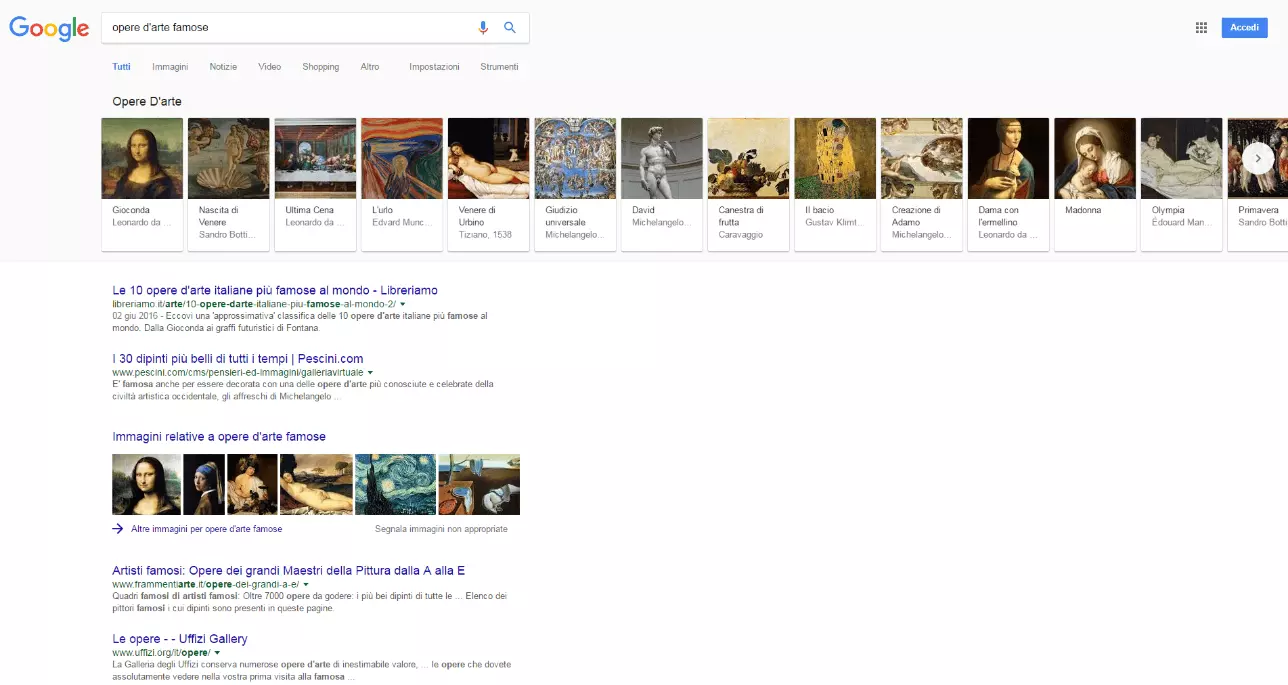Viewport: 1288px width, 685px height.
Task: Open Il bacio by Klimt card
Action: point(835,184)
